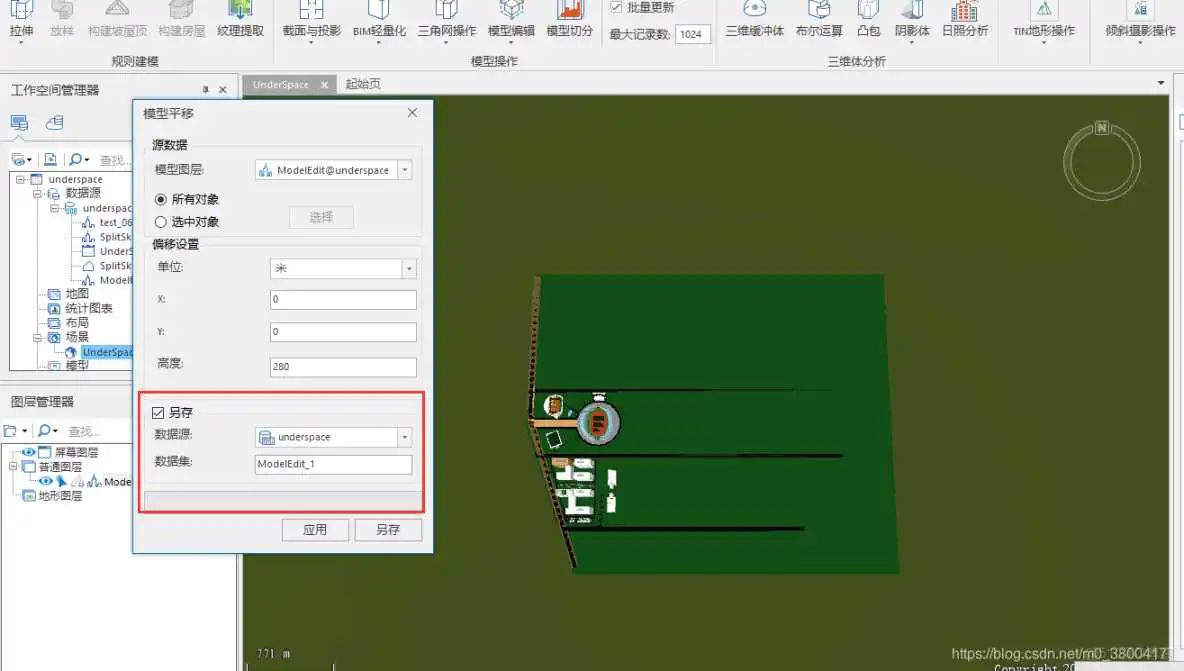Image resolution: width=1184 pixels, height=671 pixels.
Task: Switch to the 起始页 tab
Action: (x=362, y=84)
